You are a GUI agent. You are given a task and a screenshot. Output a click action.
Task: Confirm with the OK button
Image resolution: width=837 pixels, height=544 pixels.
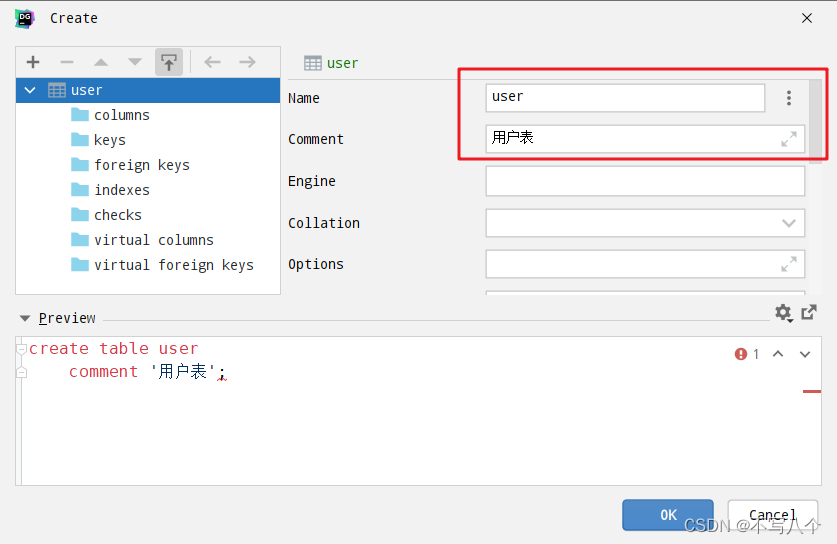pyautogui.click(x=668, y=515)
